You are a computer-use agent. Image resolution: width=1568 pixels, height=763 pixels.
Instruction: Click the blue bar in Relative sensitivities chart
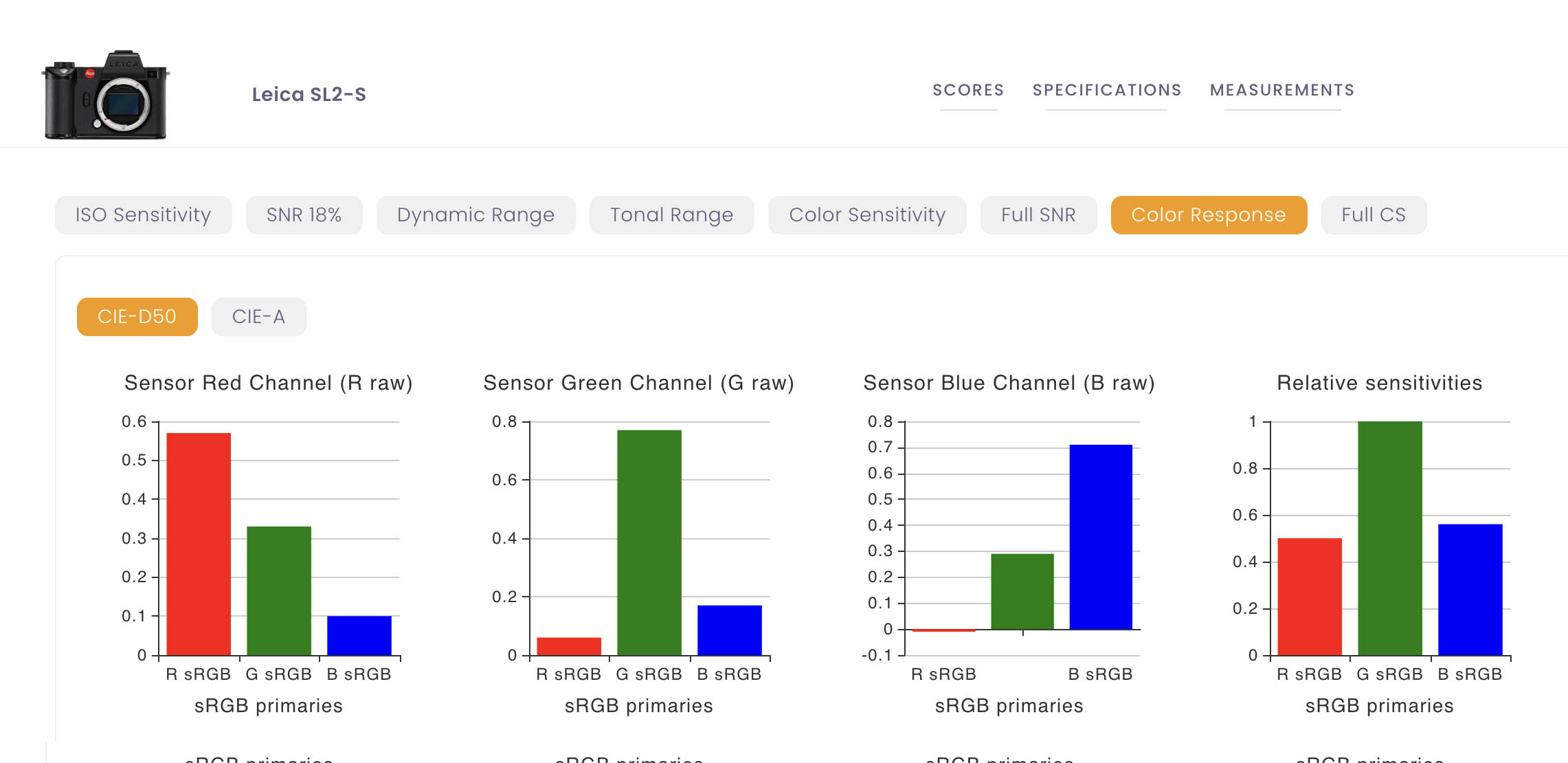1470,590
